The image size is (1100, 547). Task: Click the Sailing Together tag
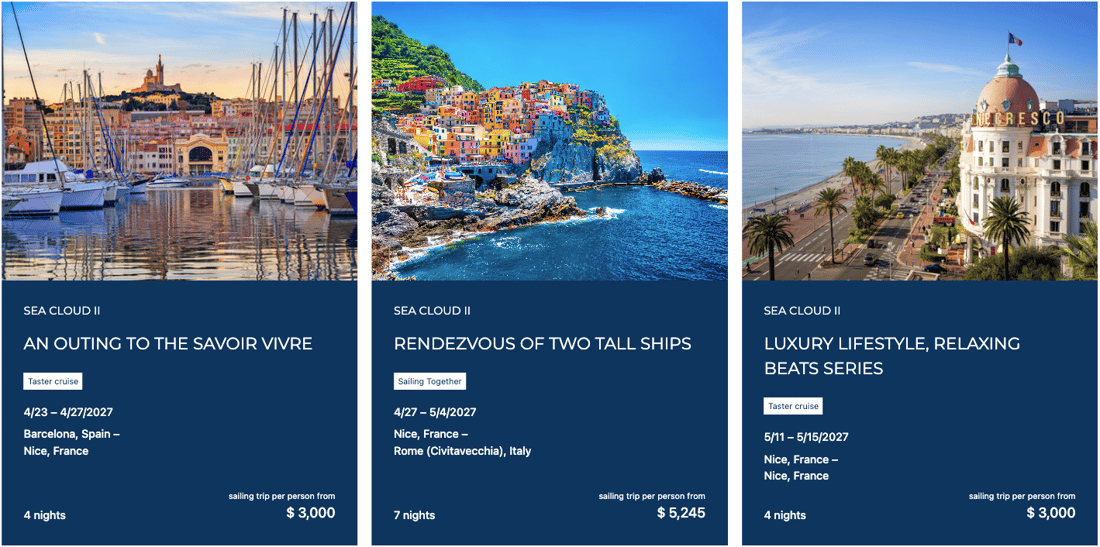(x=430, y=381)
